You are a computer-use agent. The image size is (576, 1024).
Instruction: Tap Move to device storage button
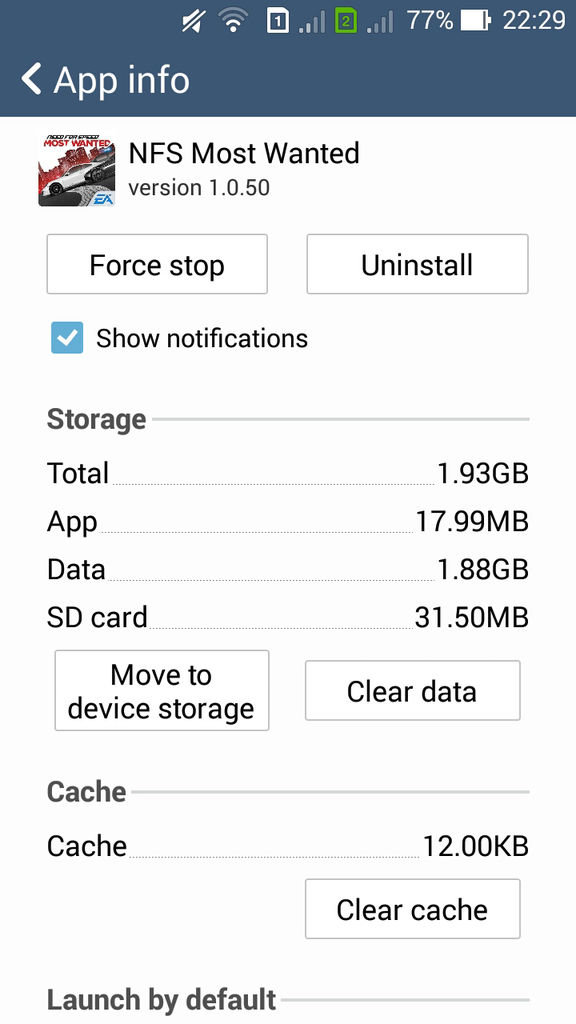[x=161, y=690]
